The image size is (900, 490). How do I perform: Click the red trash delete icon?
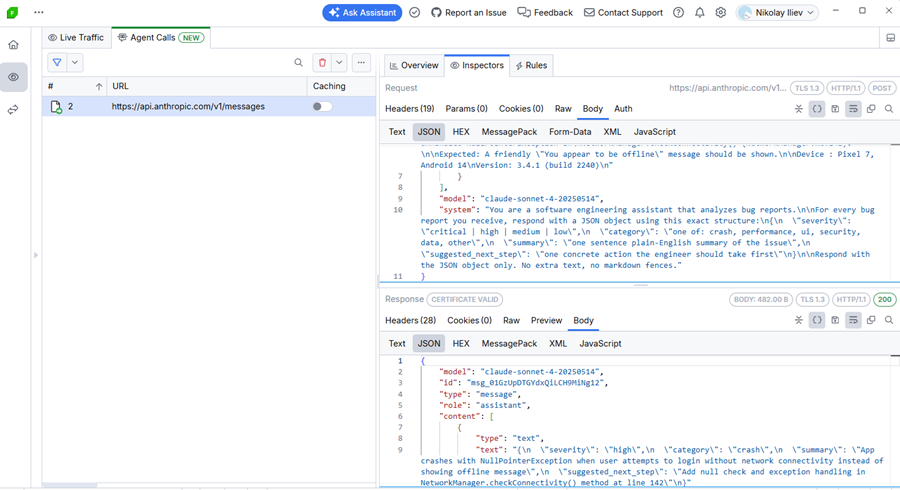[x=322, y=63]
